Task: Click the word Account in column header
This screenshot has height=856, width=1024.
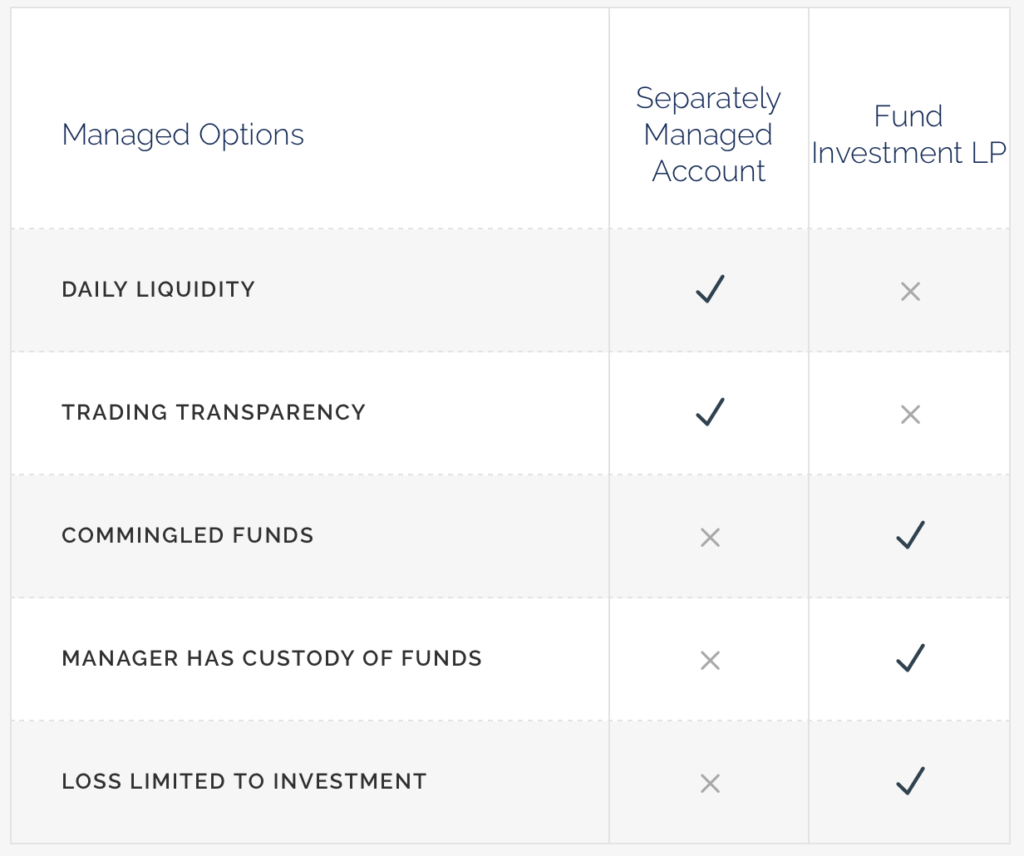Action: pos(709,171)
